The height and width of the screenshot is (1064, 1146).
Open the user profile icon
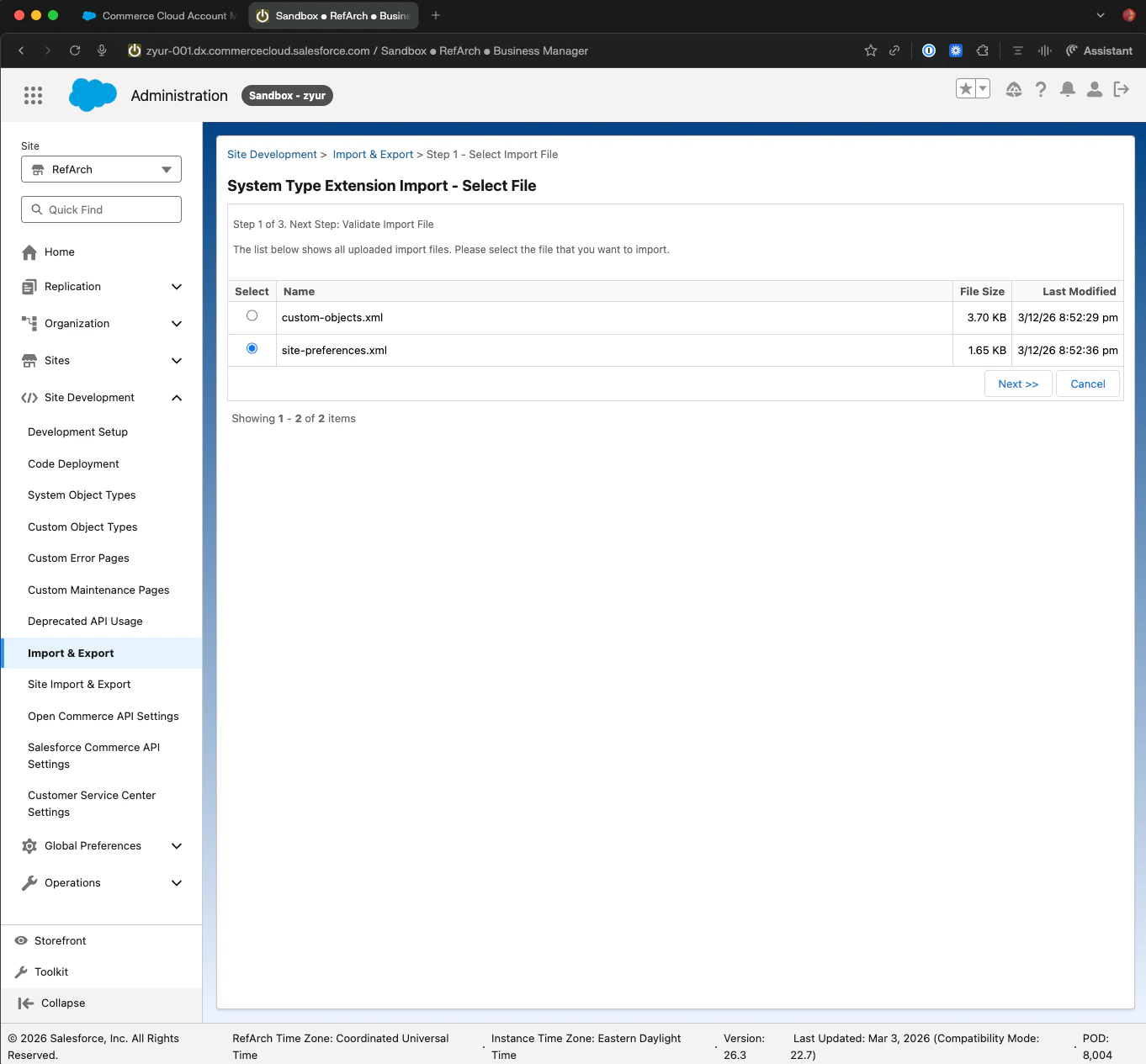[x=1095, y=89]
